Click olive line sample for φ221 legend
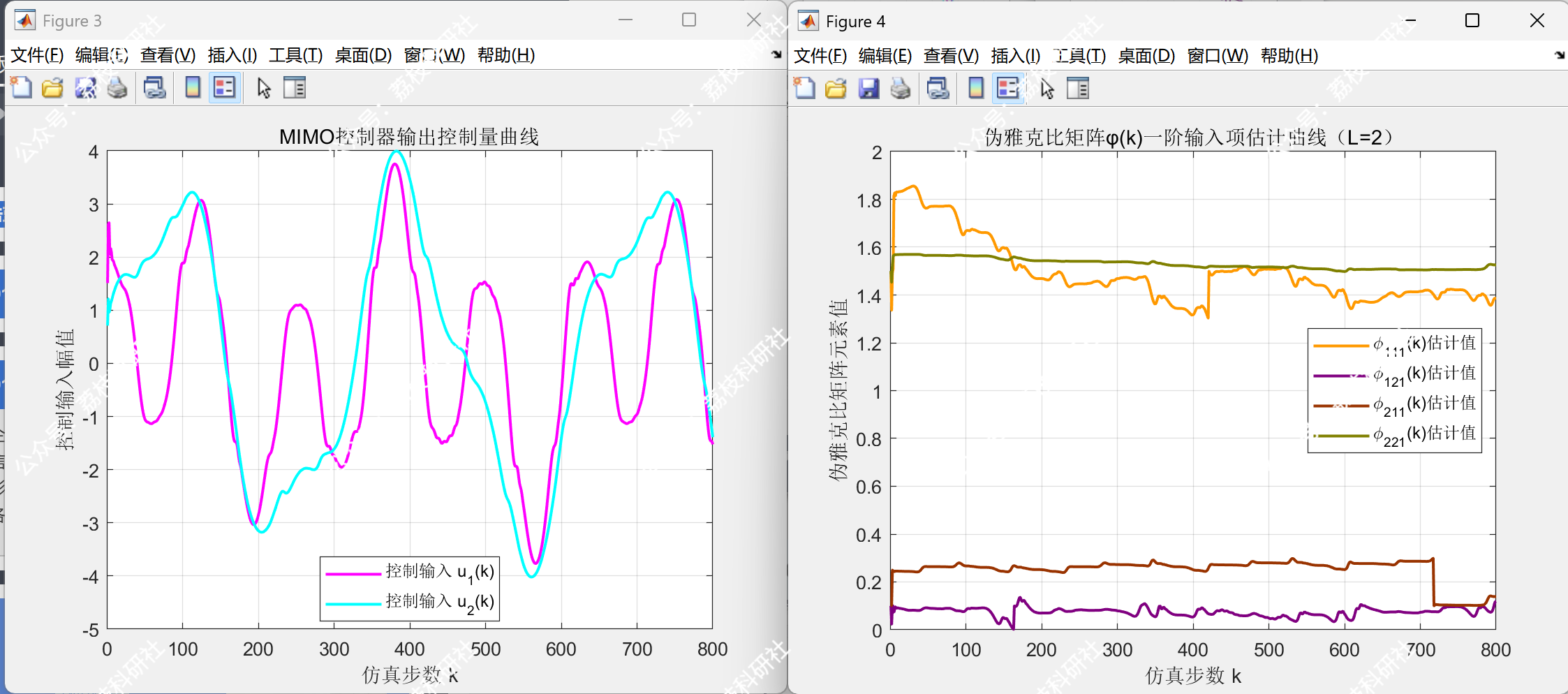The width and height of the screenshot is (1568, 694). click(1340, 436)
